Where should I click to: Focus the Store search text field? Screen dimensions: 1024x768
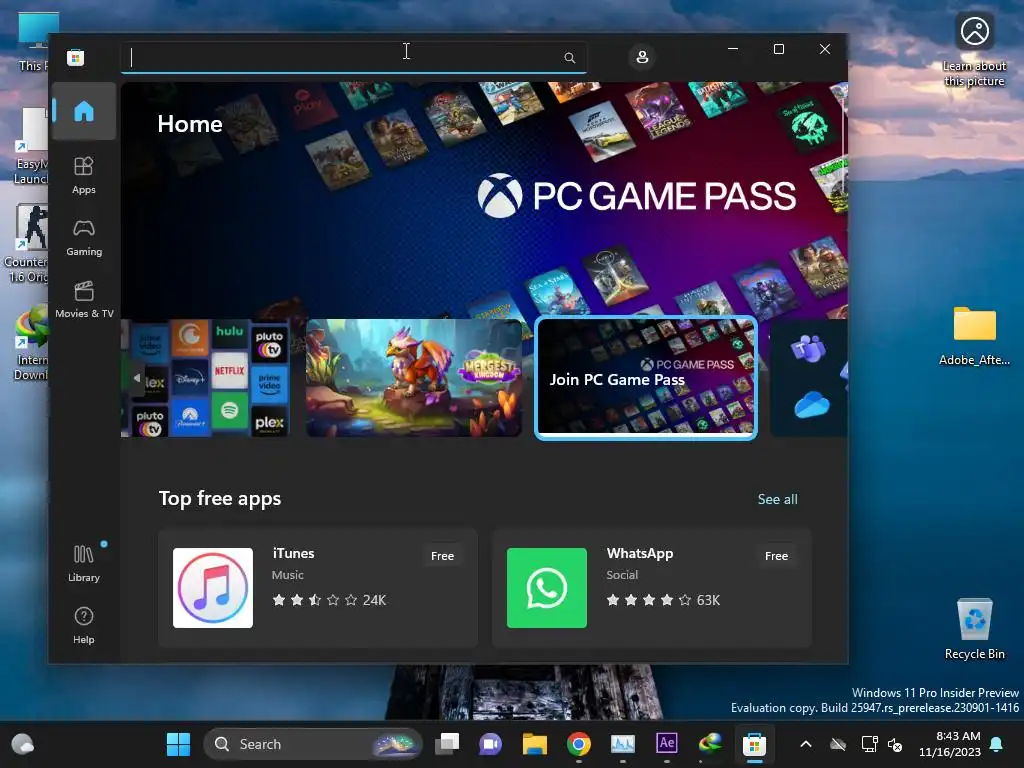353,57
